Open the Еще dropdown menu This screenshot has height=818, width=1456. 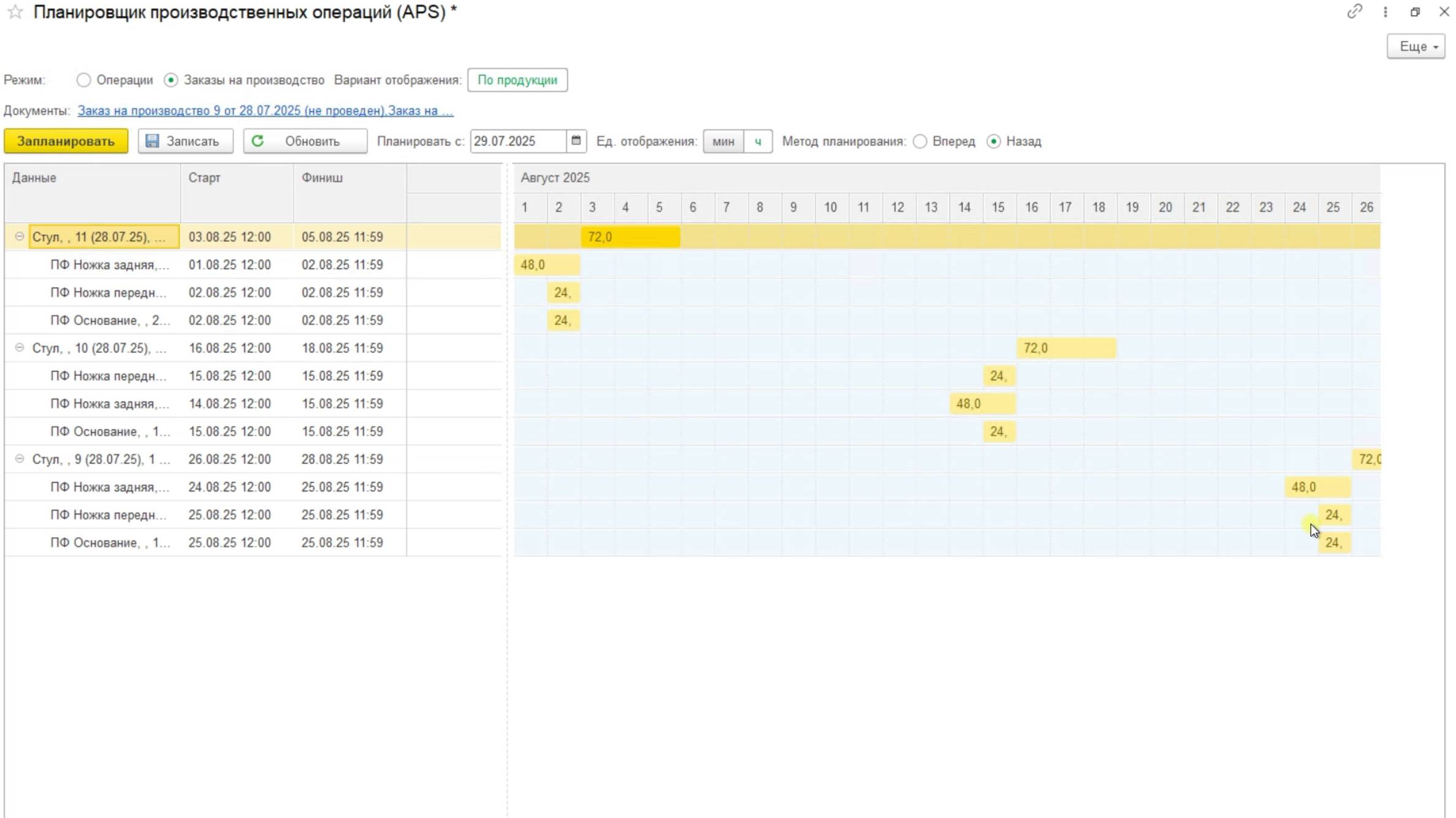tap(1416, 47)
